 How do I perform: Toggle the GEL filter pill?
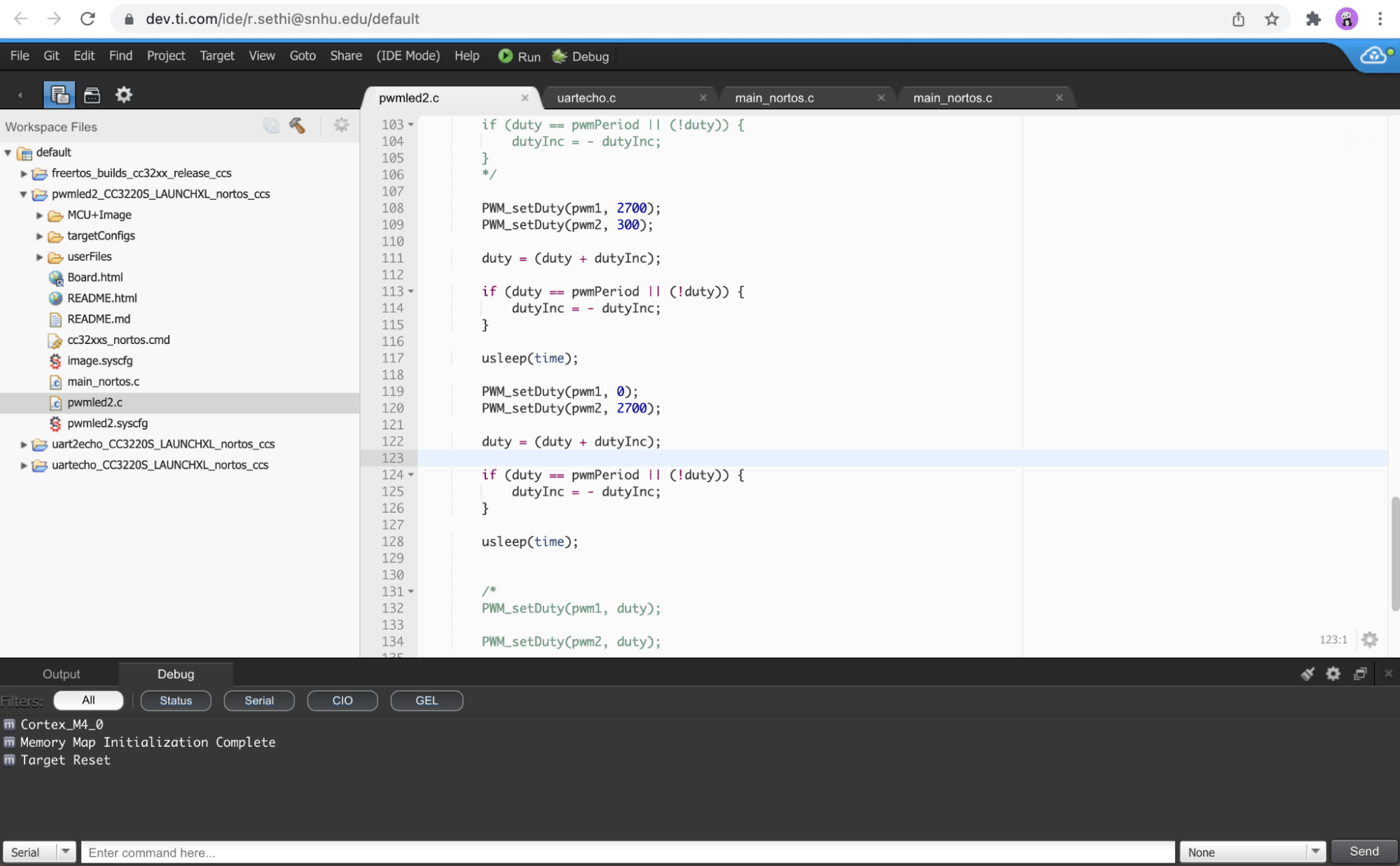pyautogui.click(x=426, y=700)
